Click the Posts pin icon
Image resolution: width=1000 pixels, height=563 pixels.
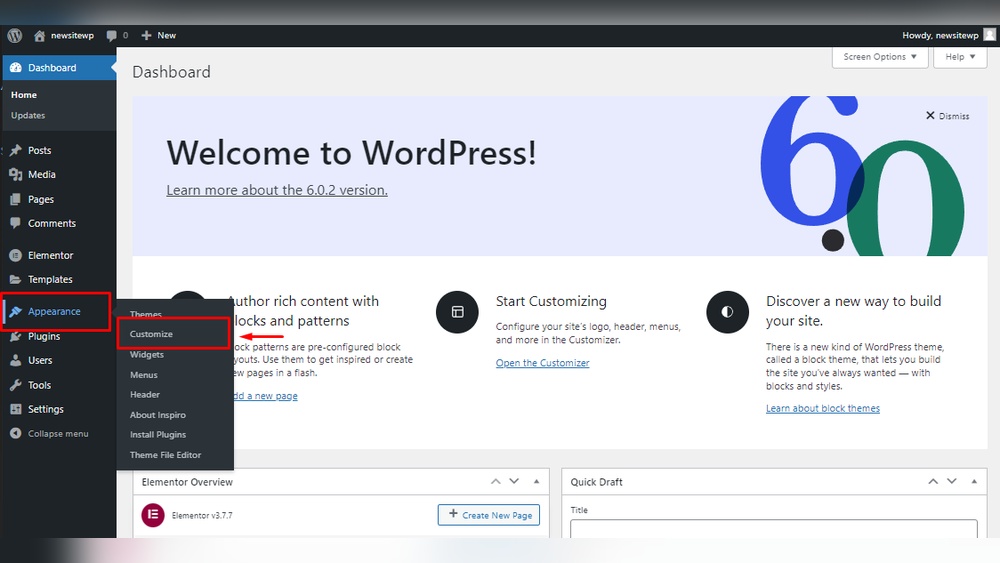pyautogui.click(x=15, y=150)
